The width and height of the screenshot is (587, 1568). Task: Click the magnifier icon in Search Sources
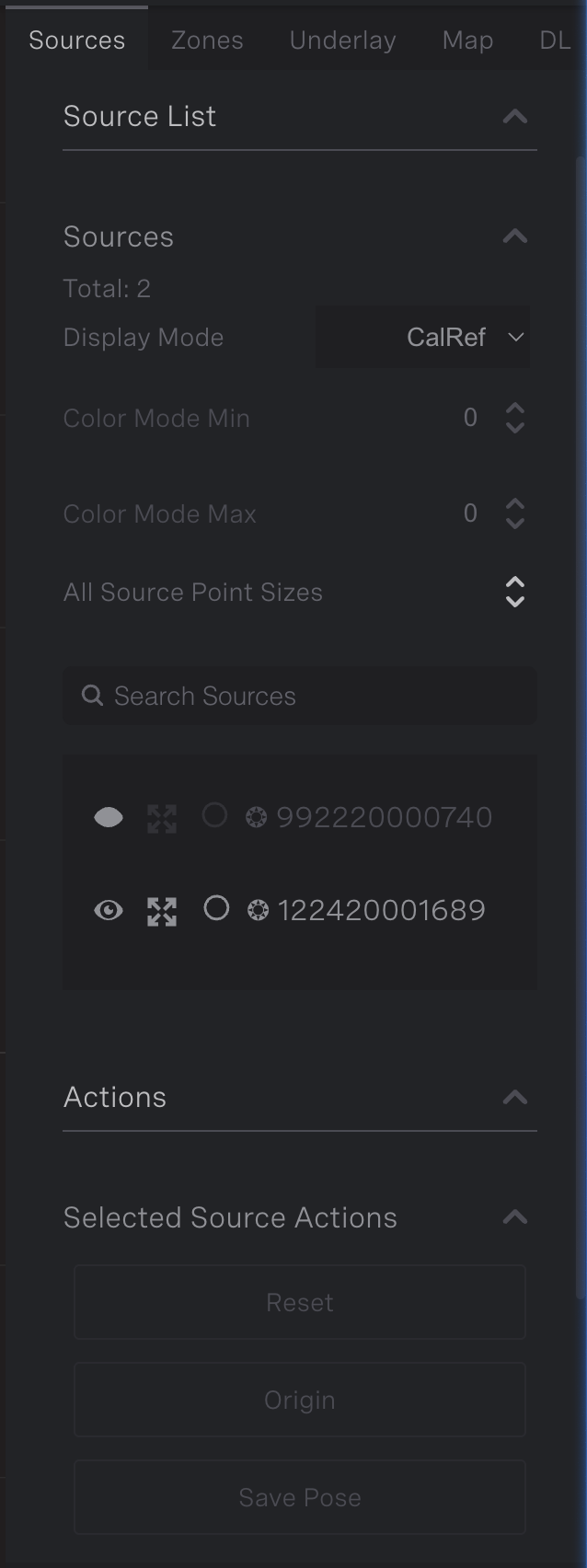tap(92, 696)
